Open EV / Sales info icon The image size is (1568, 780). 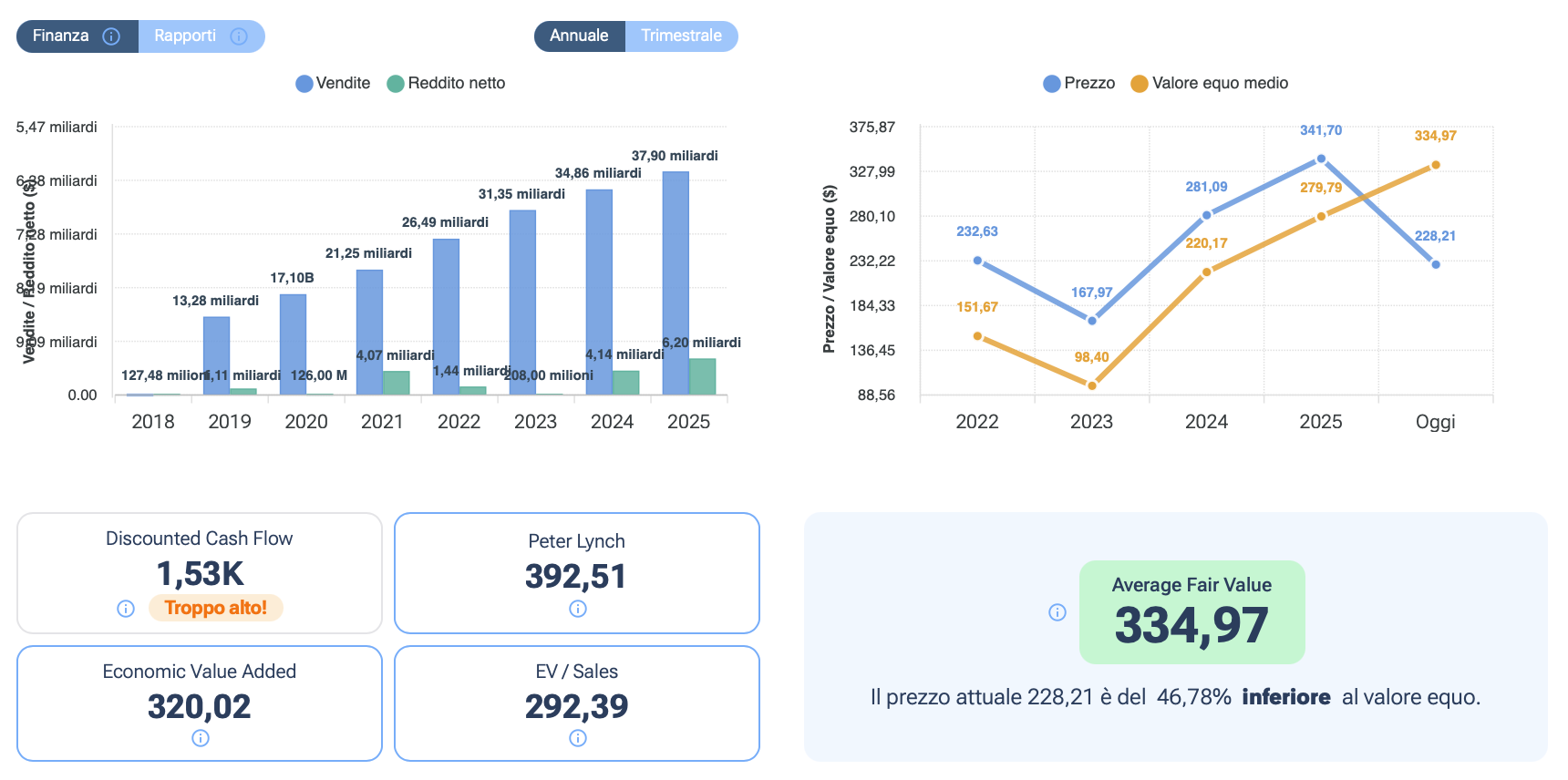point(577,738)
